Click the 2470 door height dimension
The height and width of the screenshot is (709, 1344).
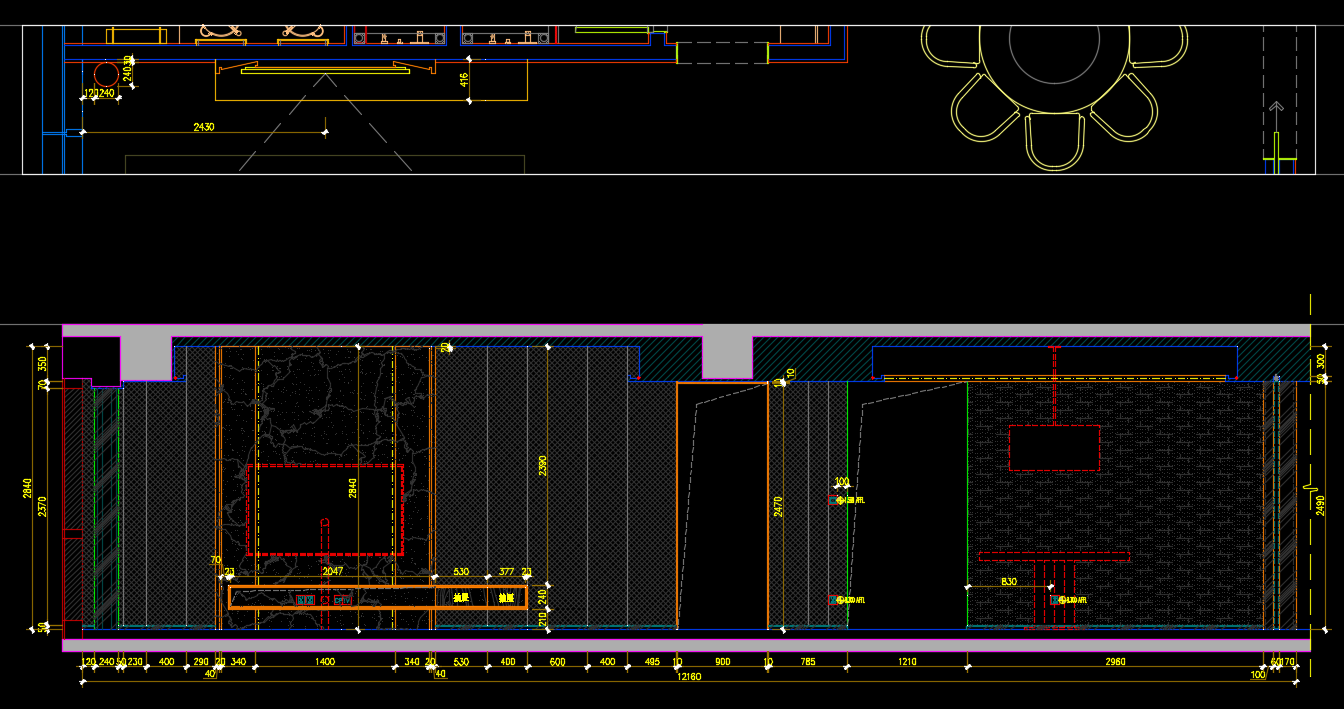coord(778,506)
